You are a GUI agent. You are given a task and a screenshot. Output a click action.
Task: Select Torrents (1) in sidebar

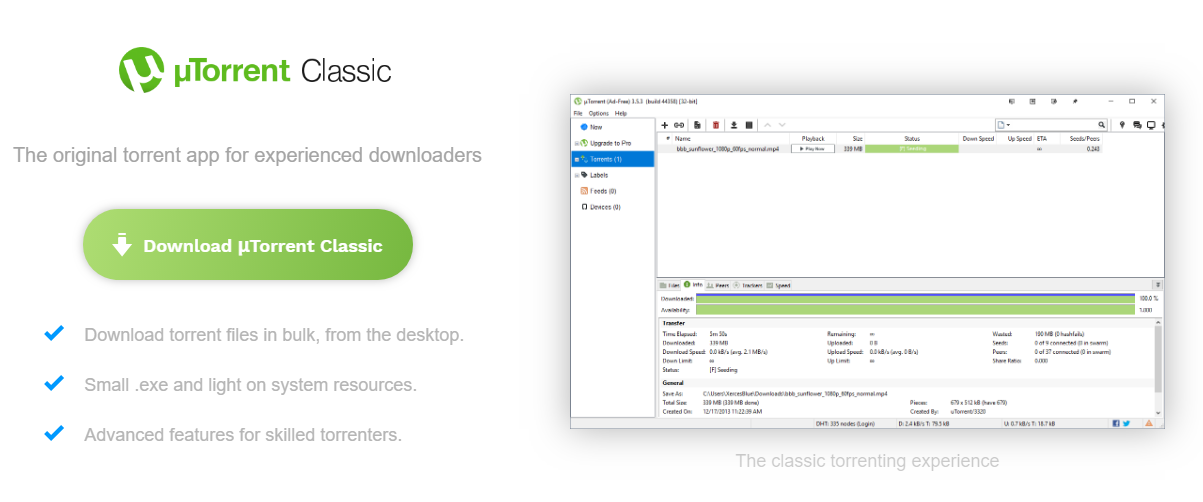tap(612, 159)
